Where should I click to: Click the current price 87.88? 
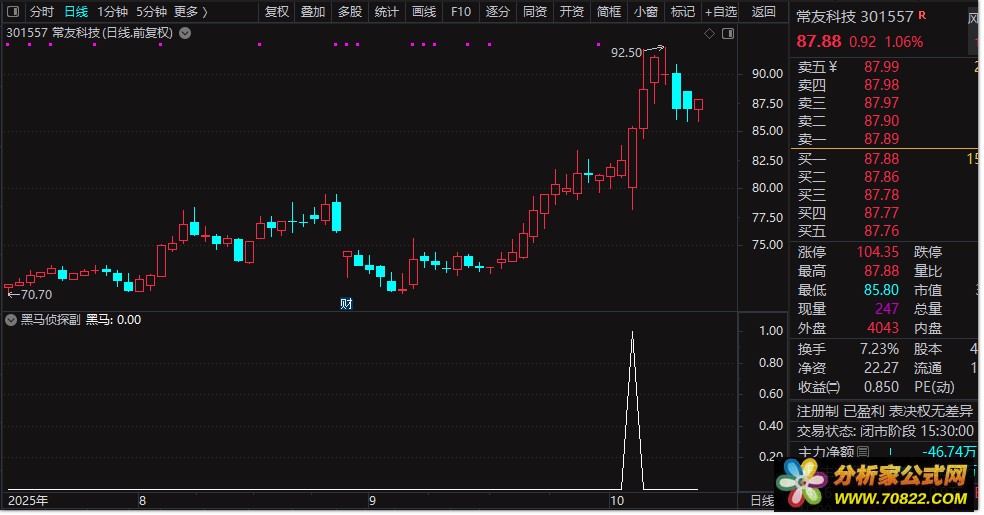coord(818,41)
